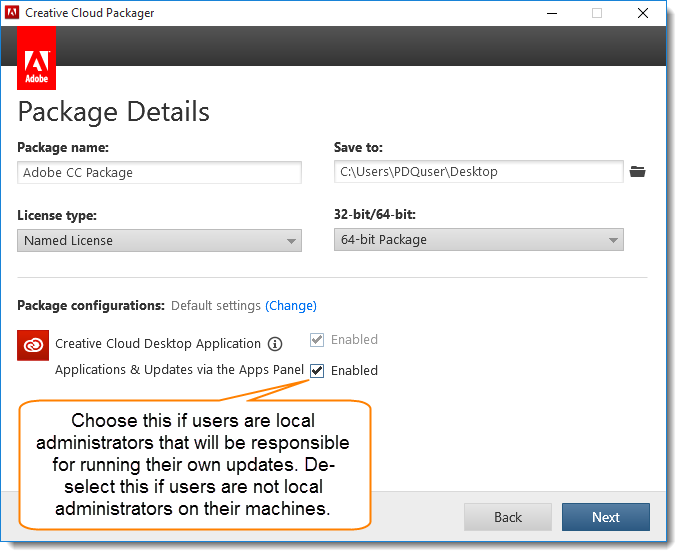Screen dimensions: 682x557
Task: Close the Creative Cloud Packager window
Action: 643,13
